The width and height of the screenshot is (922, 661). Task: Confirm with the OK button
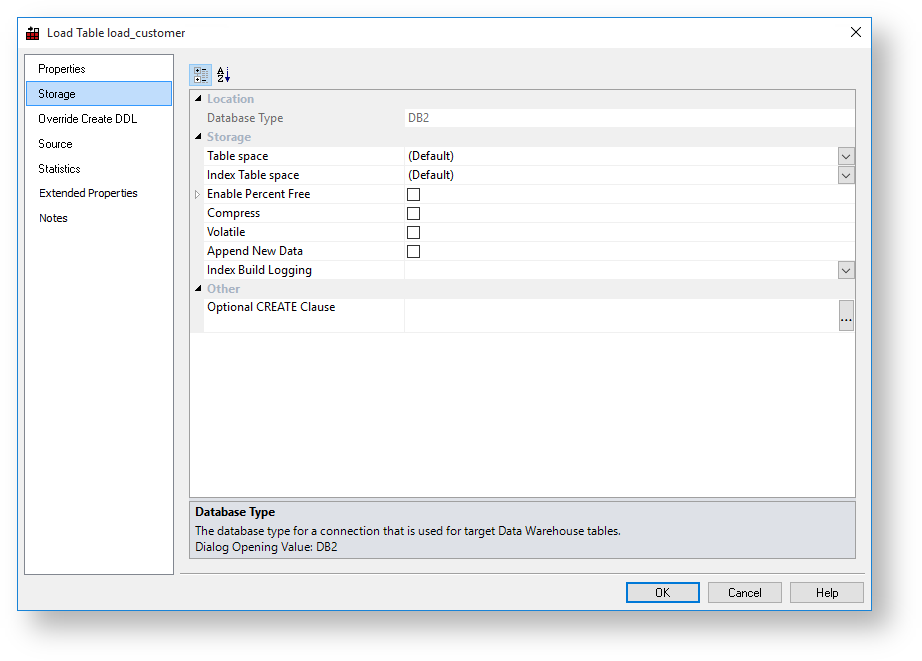(x=663, y=593)
